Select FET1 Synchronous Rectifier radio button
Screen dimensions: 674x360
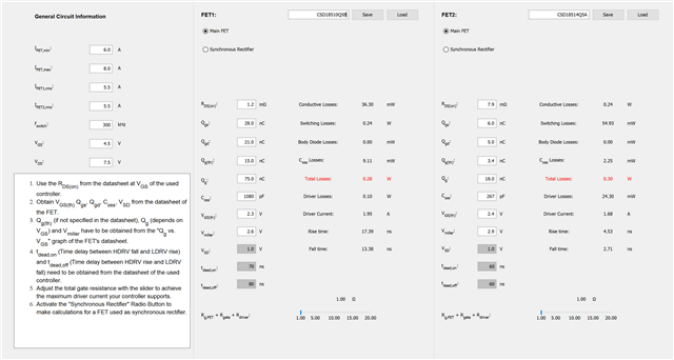click(205, 49)
